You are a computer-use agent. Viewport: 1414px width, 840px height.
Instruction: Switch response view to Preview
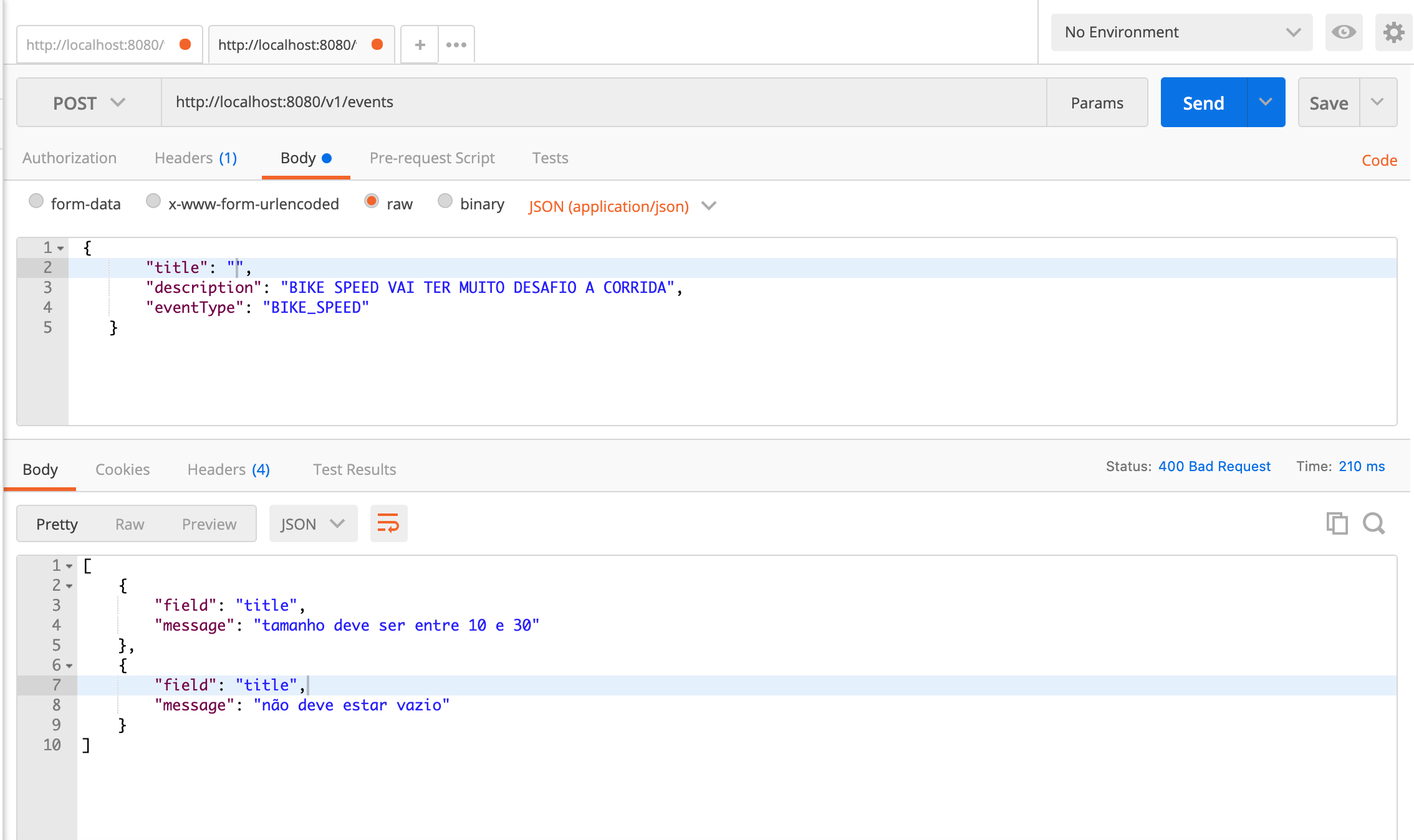tap(209, 524)
